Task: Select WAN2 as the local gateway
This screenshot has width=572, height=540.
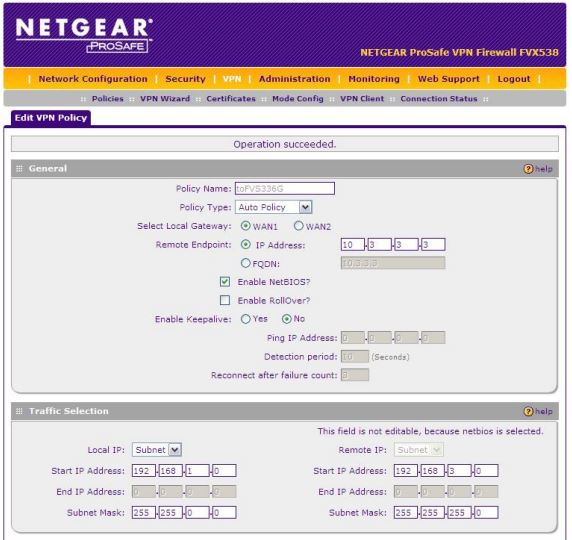Action: tap(298, 226)
